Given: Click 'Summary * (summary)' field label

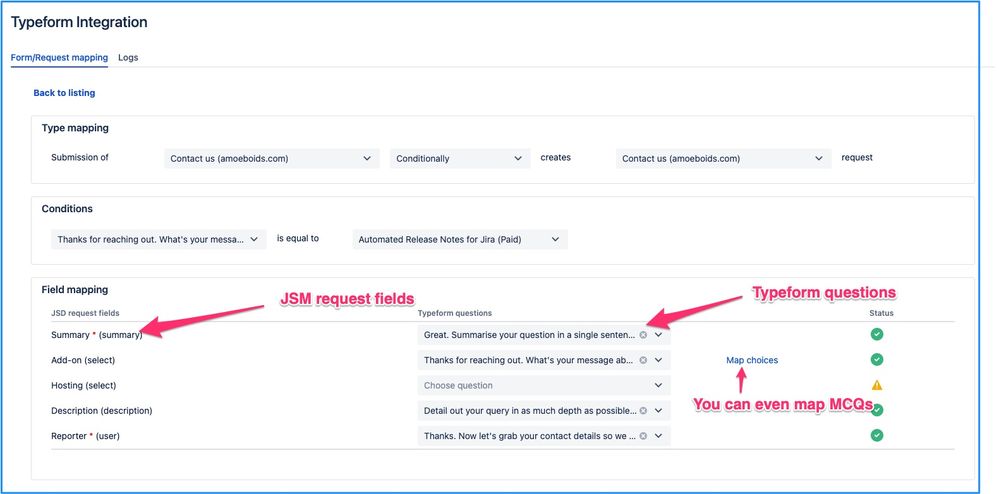Looking at the screenshot, I should coord(97,335).
